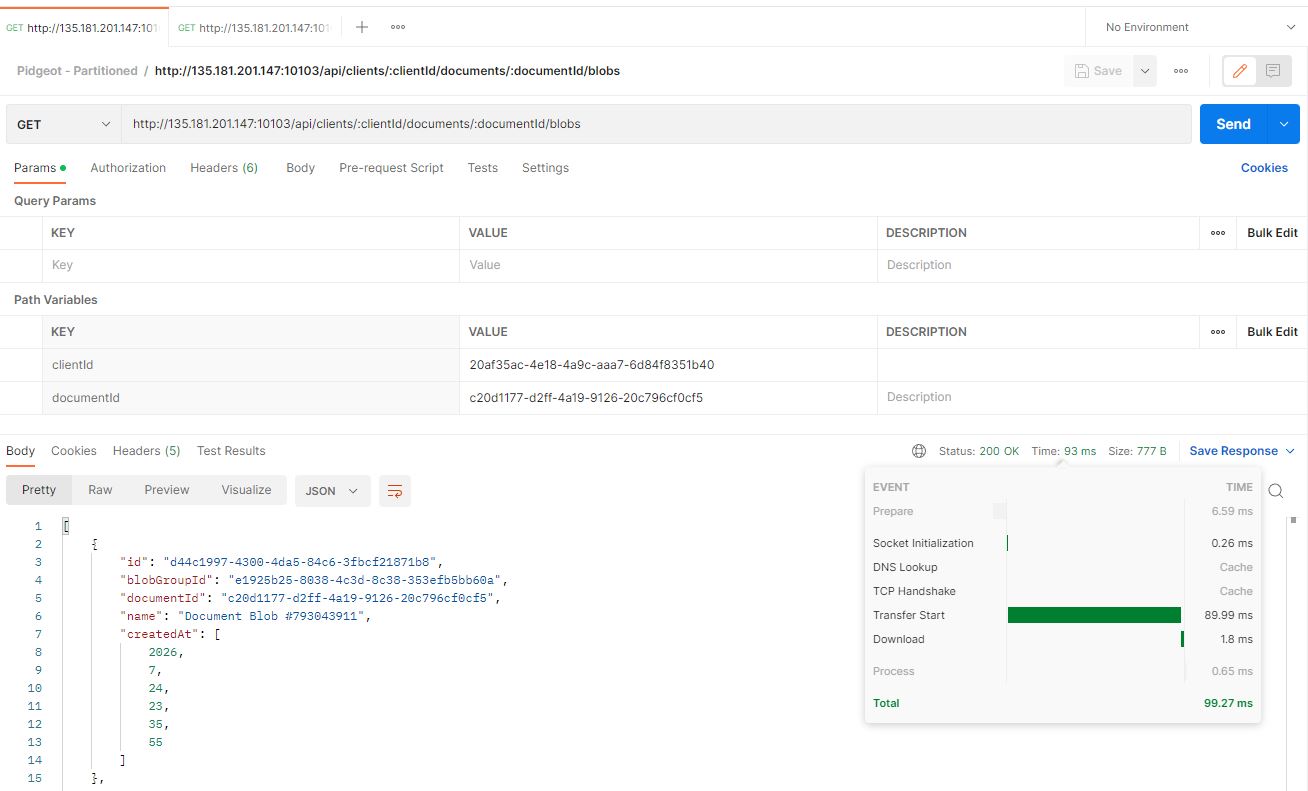Open response Headers (5) tab

(146, 451)
